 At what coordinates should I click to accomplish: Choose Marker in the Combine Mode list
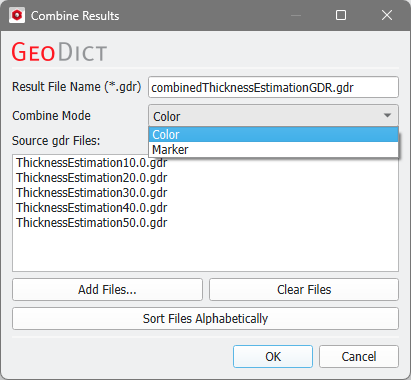pyautogui.click(x=273, y=150)
